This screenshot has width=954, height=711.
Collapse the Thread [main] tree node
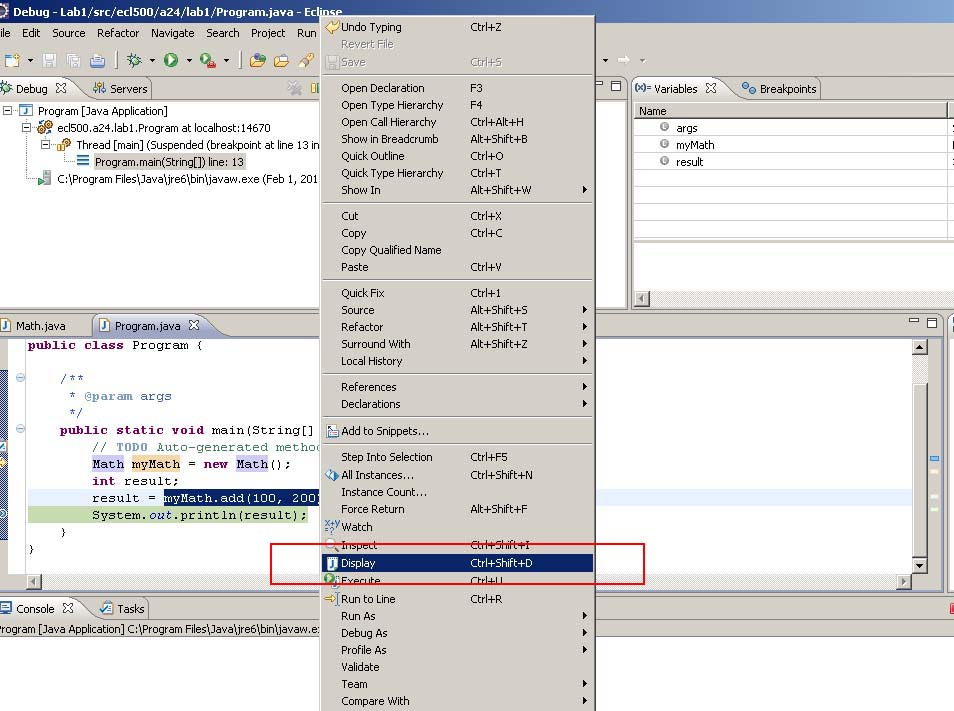coord(45,145)
